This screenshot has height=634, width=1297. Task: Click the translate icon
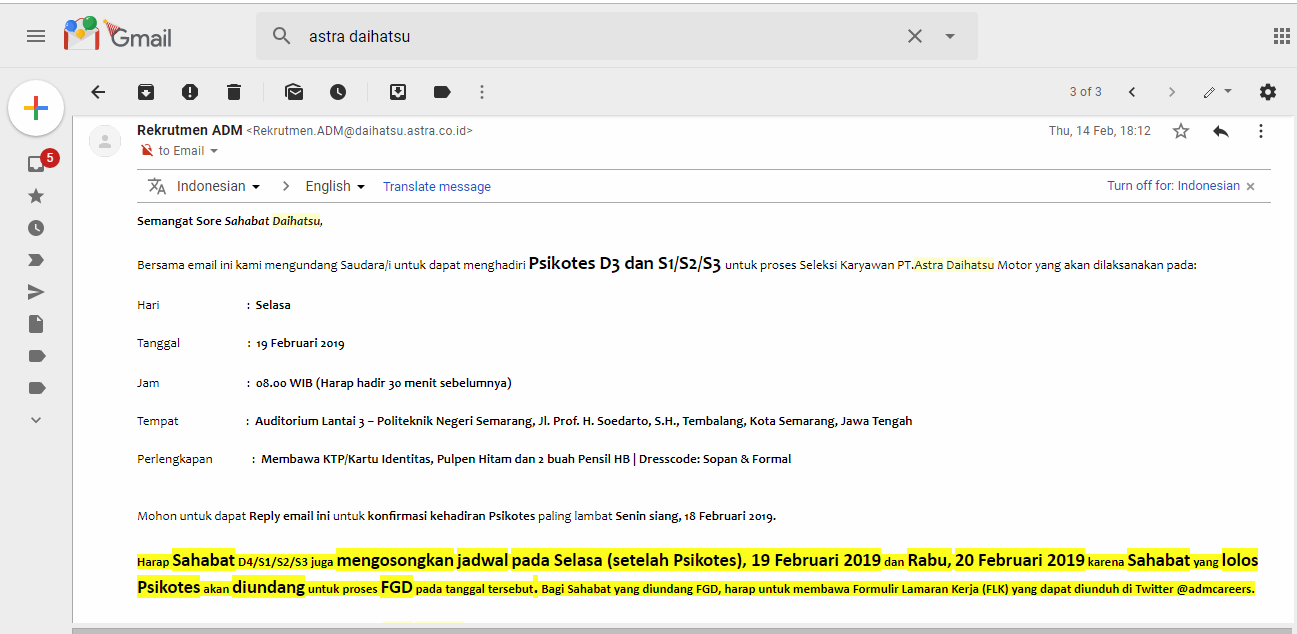pyautogui.click(x=157, y=186)
